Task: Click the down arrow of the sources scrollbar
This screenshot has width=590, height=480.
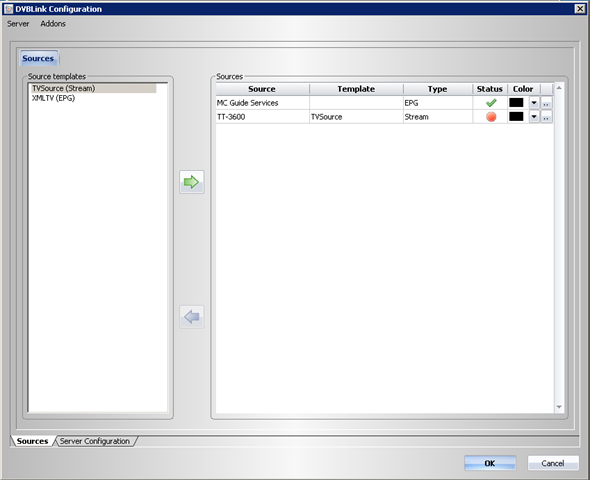Action: (559, 407)
